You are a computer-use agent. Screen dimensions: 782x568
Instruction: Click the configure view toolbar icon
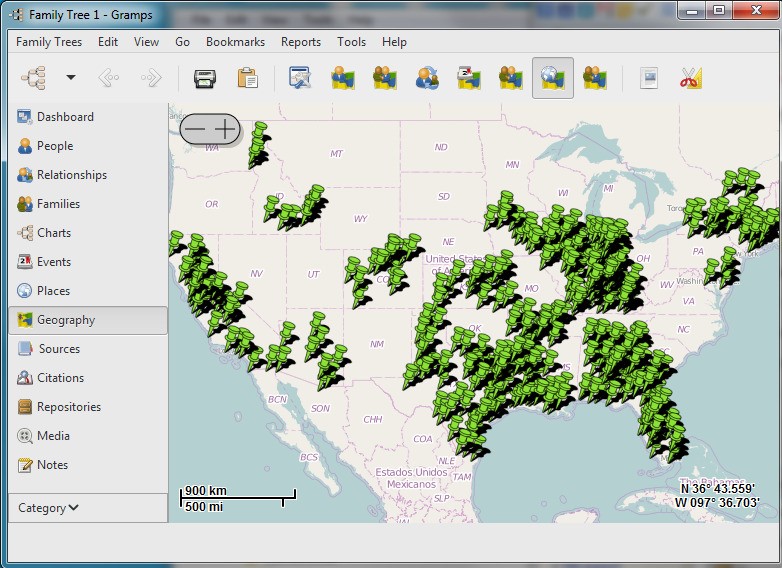pyautogui.click(x=300, y=78)
